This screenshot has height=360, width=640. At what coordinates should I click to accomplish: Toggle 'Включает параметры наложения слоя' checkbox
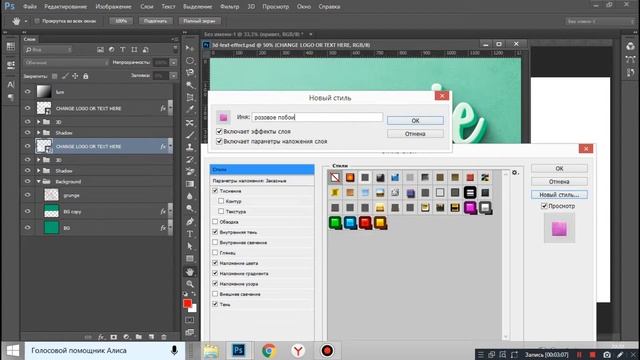[219, 141]
